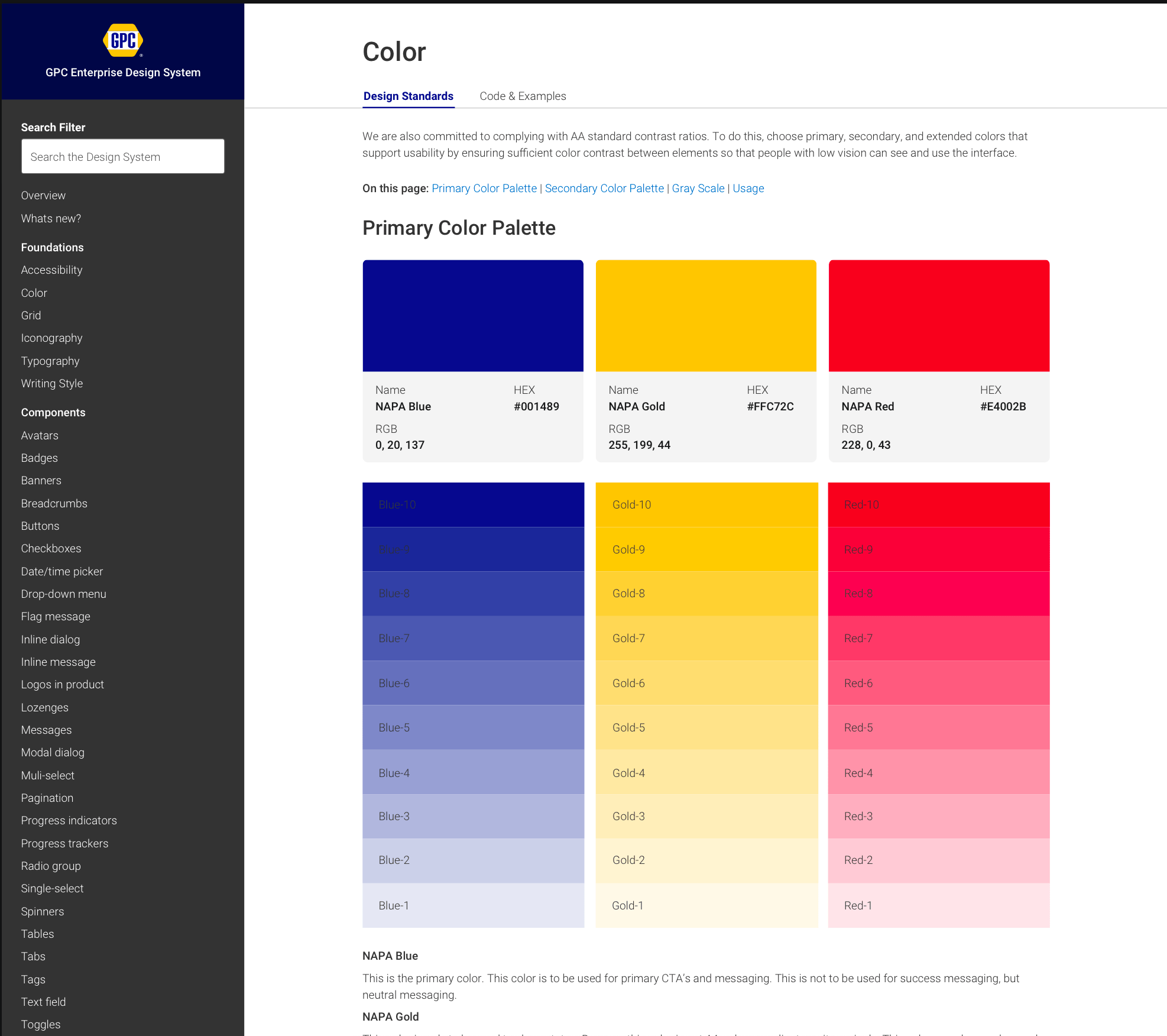Select the Gold-10 shade swatch
This screenshot has width=1167, height=1036.
click(x=706, y=505)
